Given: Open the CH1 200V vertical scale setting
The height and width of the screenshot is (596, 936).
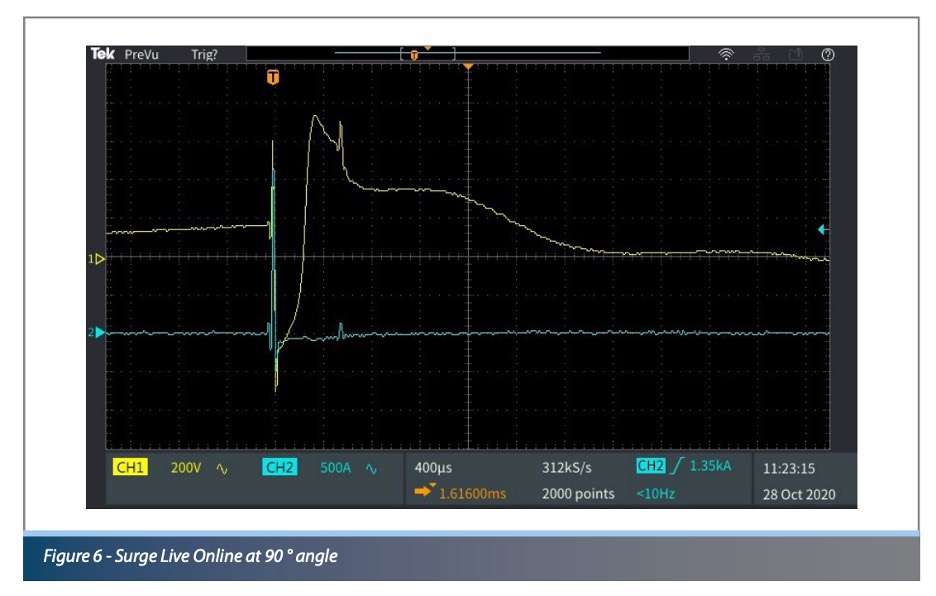Looking at the screenshot, I should [186, 467].
